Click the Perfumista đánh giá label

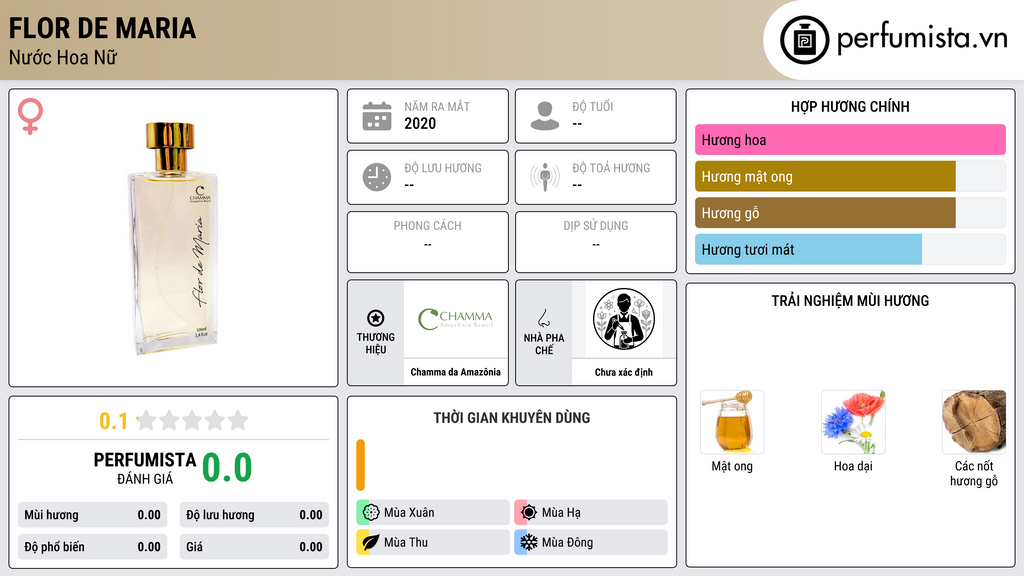pyautogui.click(x=145, y=468)
